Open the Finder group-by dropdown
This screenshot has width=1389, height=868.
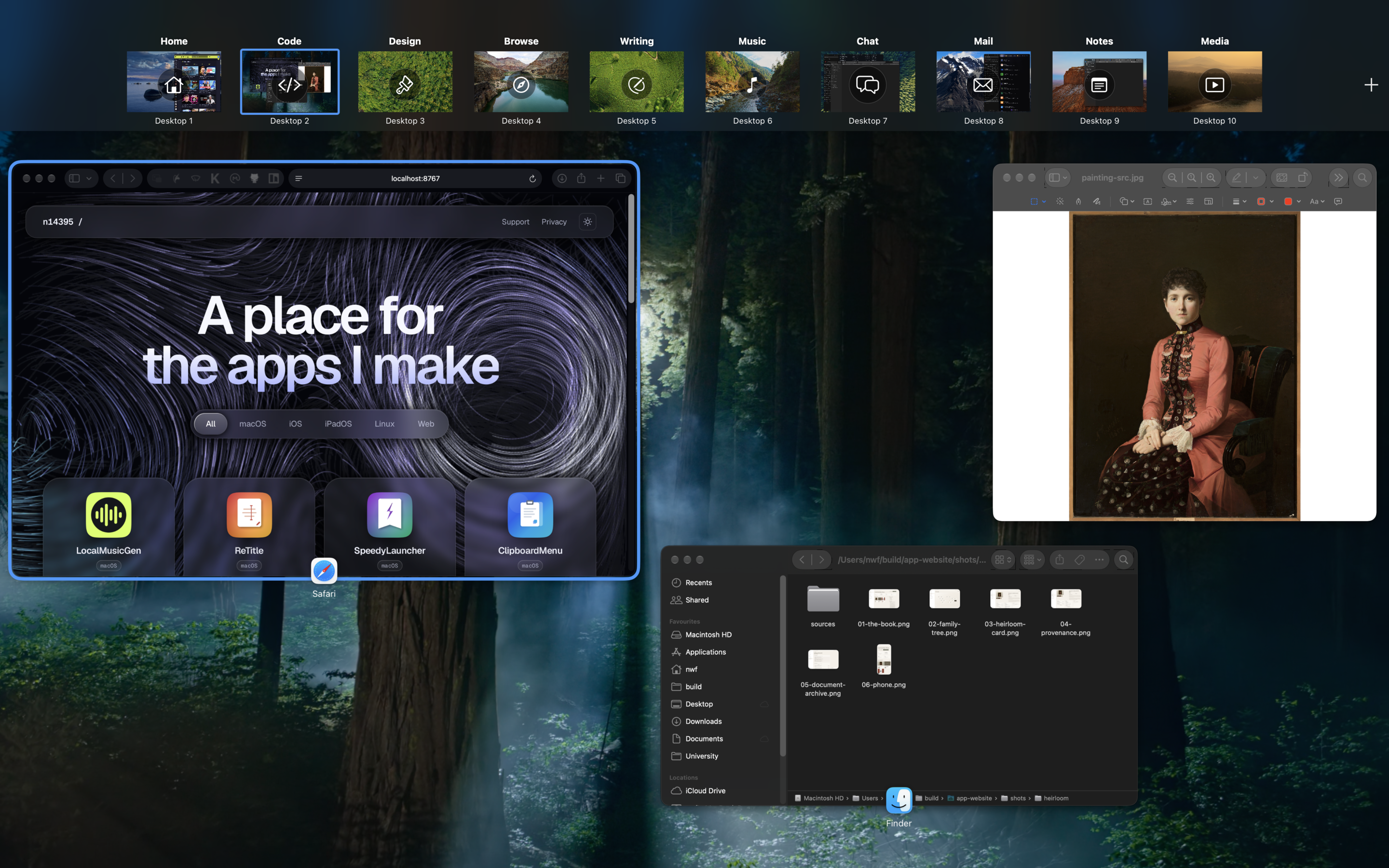click(x=1032, y=560)
